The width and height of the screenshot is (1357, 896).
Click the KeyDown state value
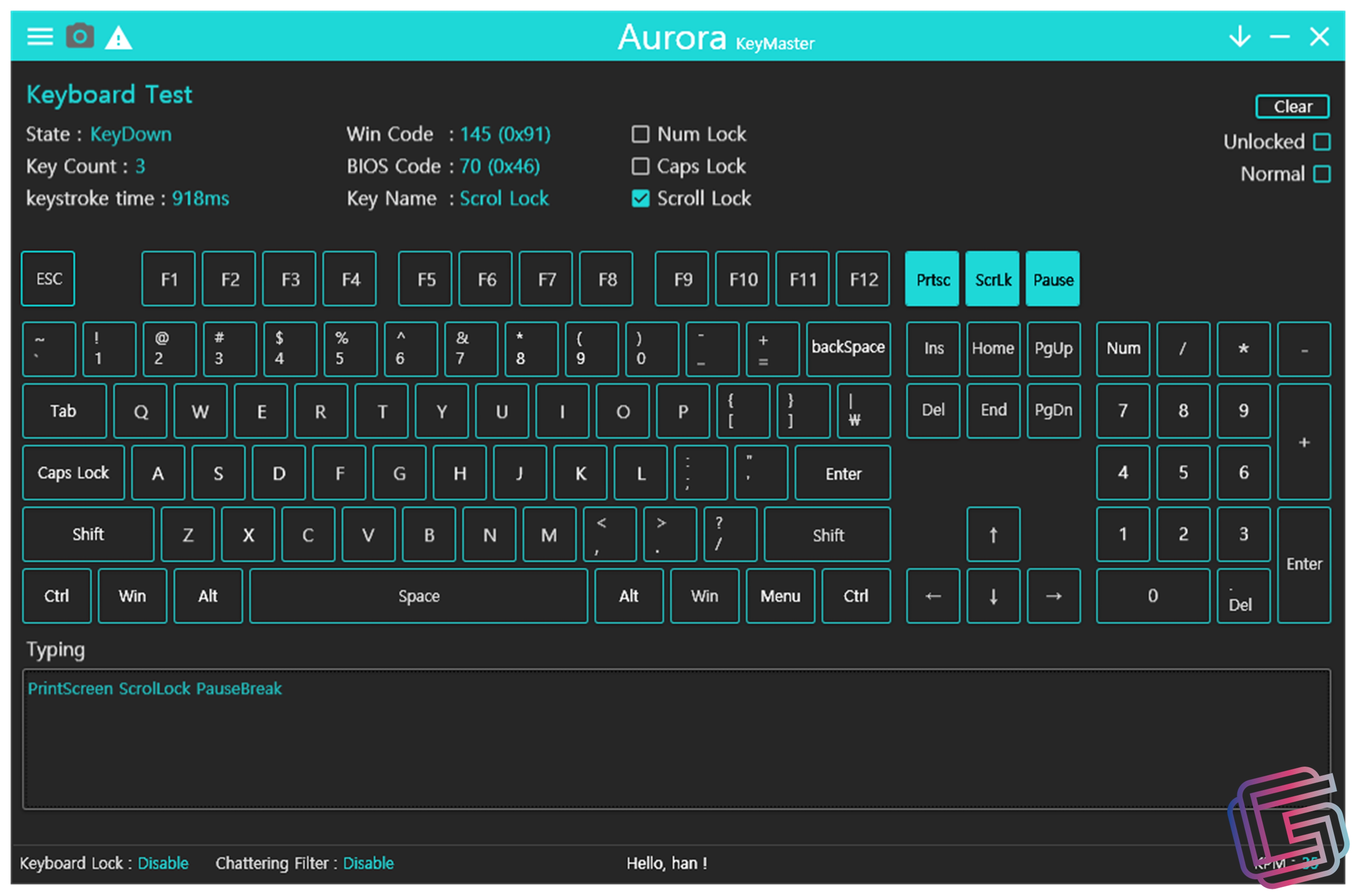coord(131,134)
